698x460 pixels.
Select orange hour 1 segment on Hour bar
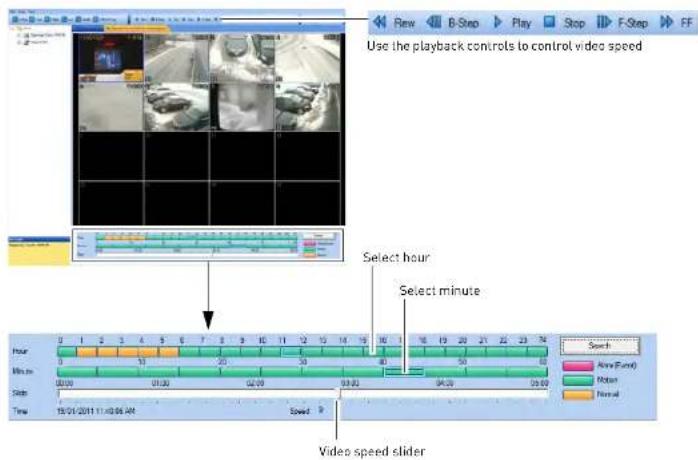(x=87, y=352)
